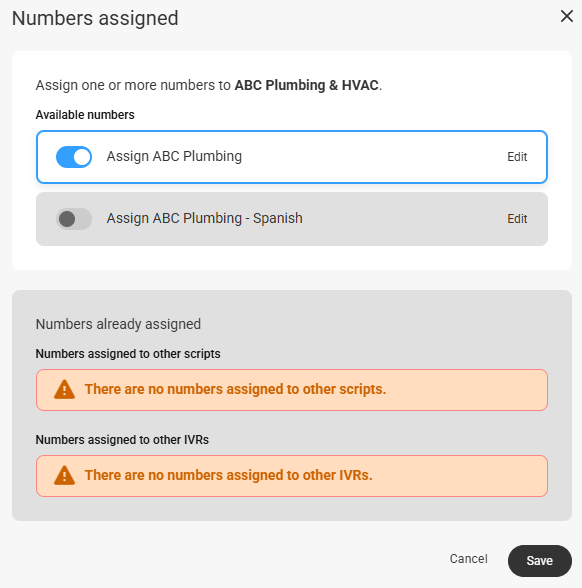The height and width of the screenshot is (588, 582).
Task: Select the Assign ABC Plumbing - Spanish label
Action: pos(204,218)
